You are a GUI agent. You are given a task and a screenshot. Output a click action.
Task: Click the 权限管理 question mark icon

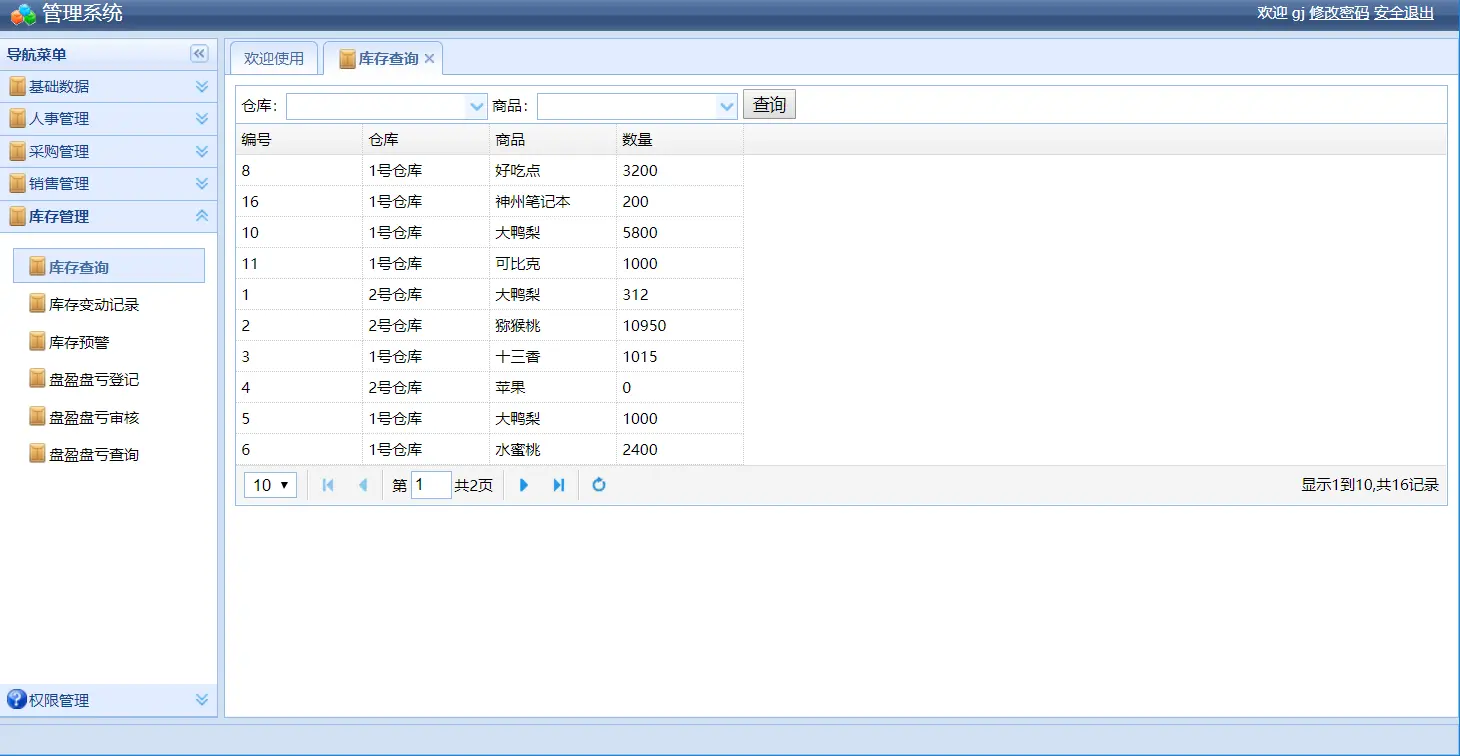point(17,700)
